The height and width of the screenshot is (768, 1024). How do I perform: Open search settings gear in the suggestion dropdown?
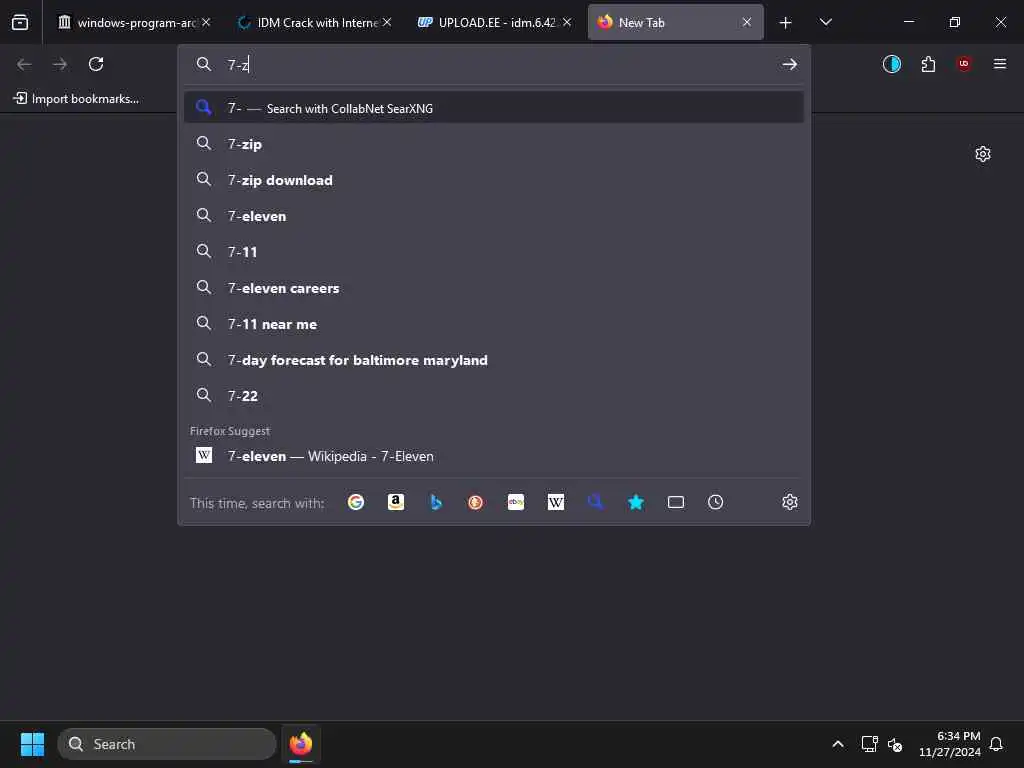790,502
